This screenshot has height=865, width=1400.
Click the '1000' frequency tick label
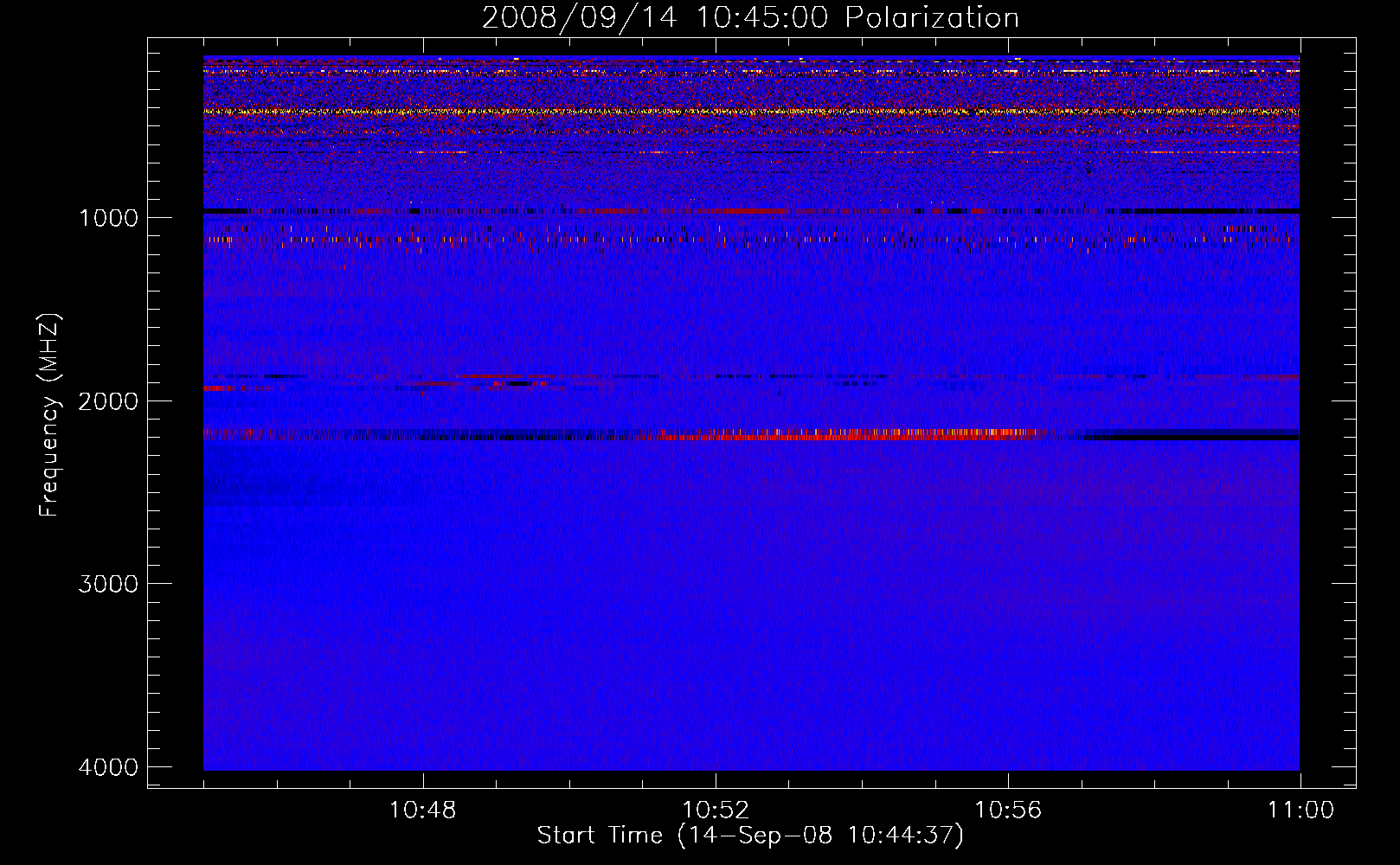pos(108,217)
